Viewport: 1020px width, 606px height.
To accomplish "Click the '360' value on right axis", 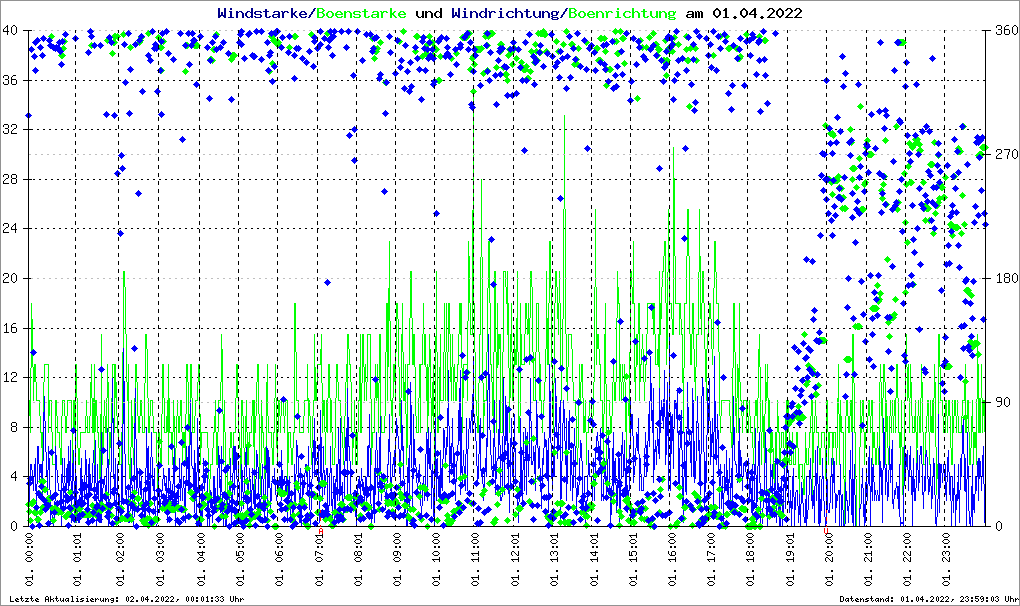I will coord(1004,30).
